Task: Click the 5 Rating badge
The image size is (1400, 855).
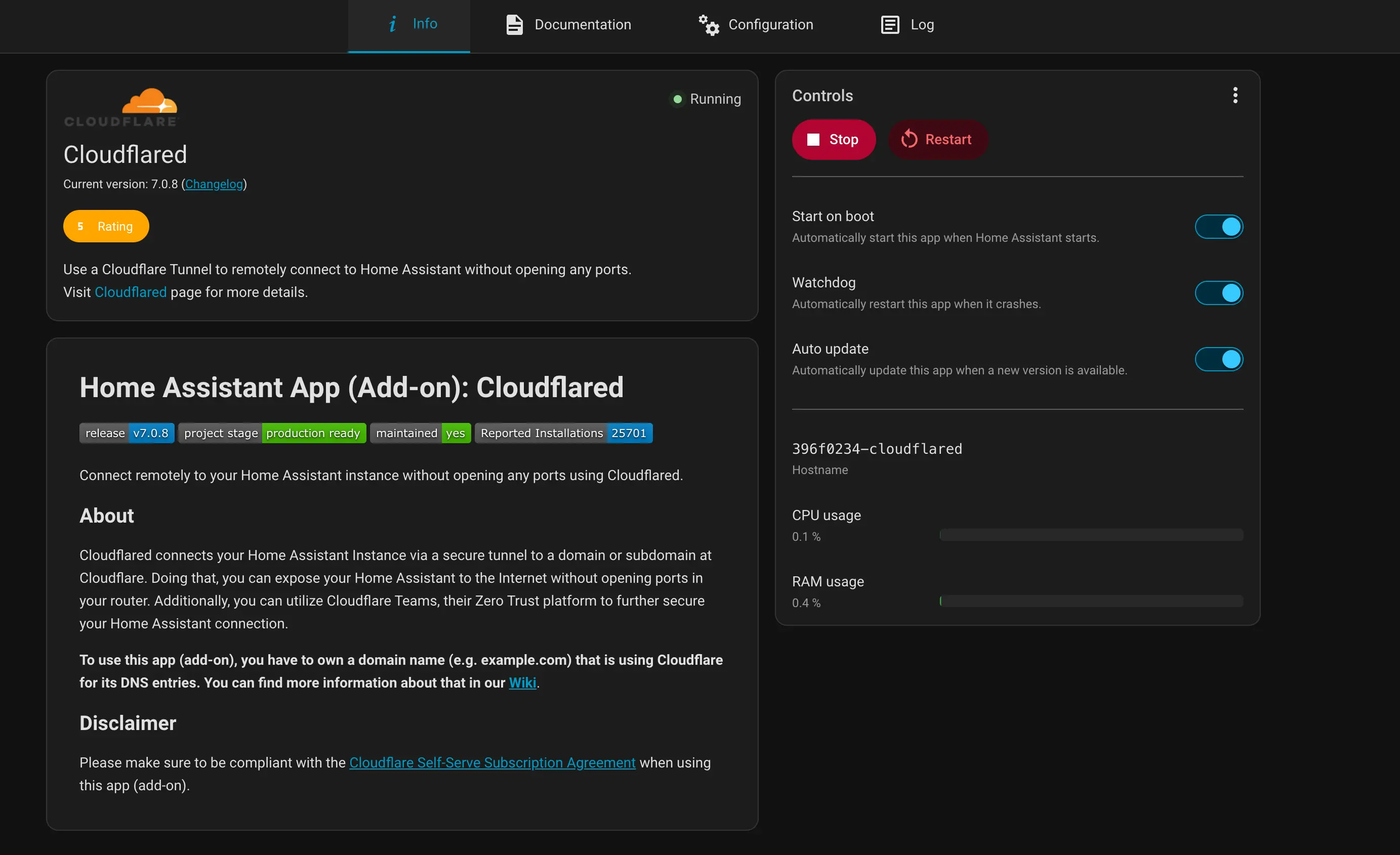Action: (x=106, y=226)
